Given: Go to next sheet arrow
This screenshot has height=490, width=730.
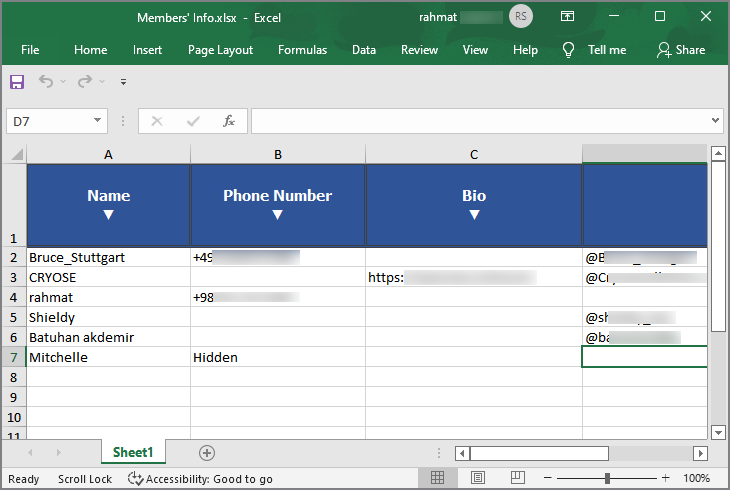Looking at the screenshot, I should [58, 452].
